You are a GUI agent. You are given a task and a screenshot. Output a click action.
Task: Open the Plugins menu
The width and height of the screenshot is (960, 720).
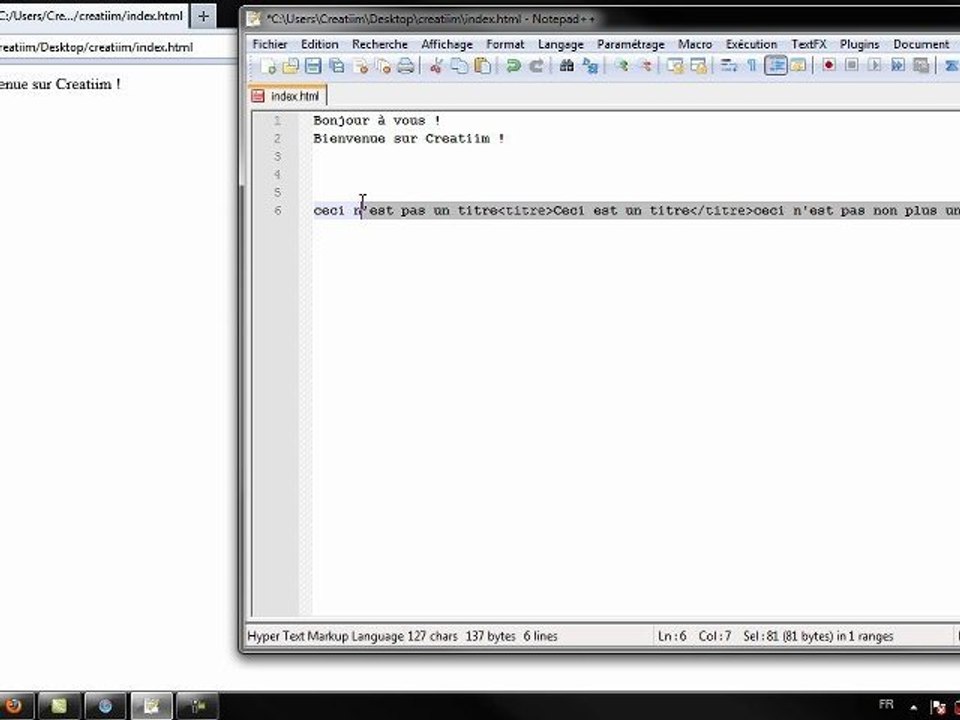click(x=860, y=44)
